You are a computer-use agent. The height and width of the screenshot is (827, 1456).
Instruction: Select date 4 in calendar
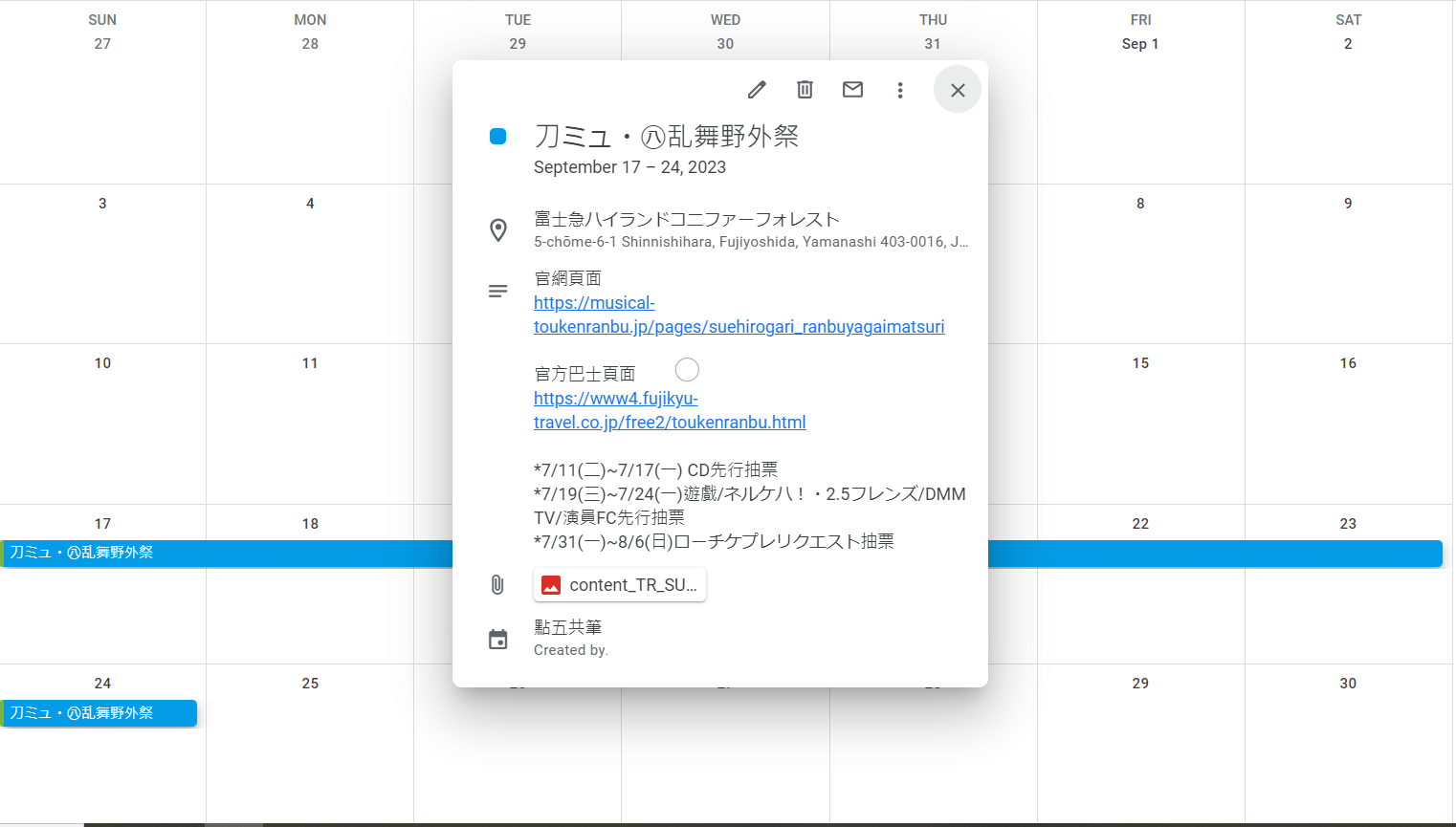pyautogui.click(x=310, y=204)
